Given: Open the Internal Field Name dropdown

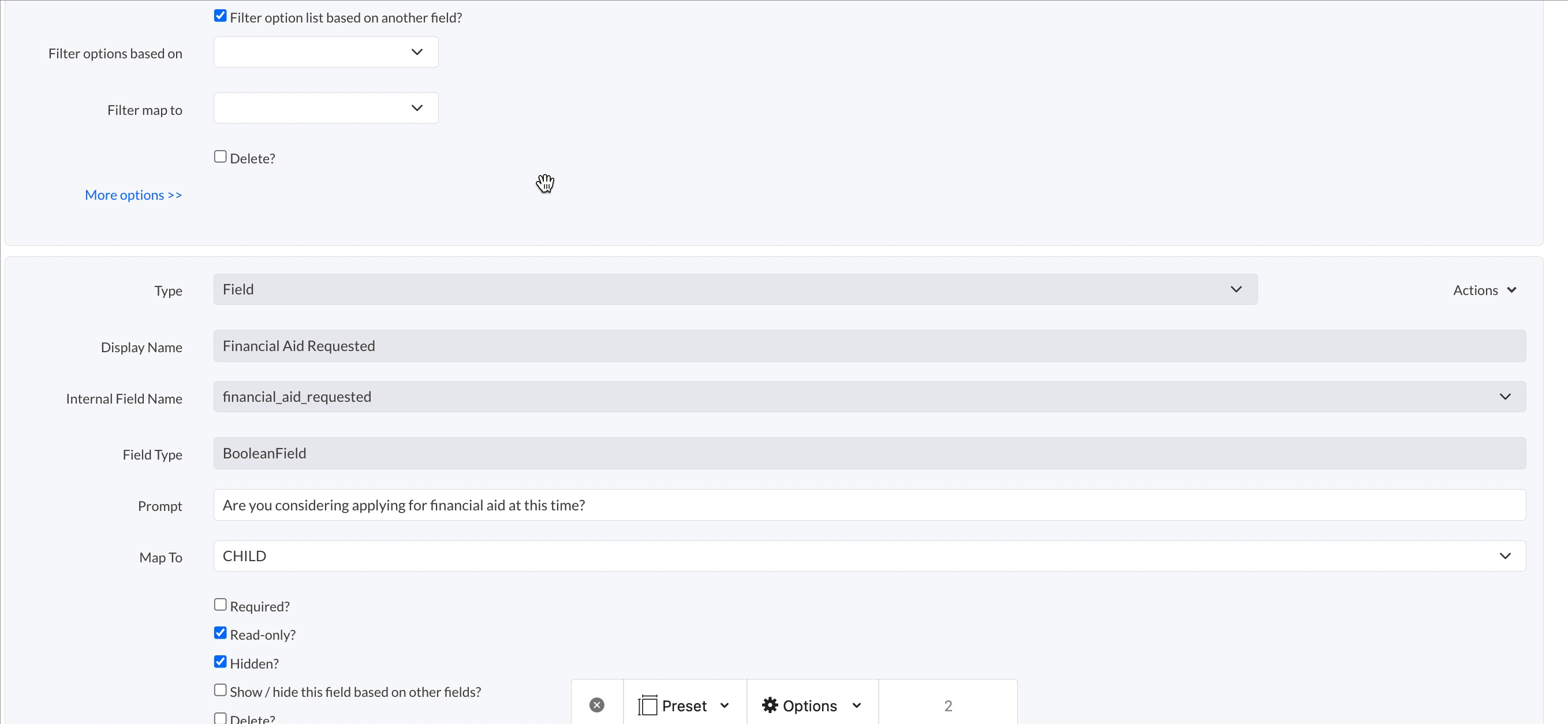Looking at the screenshot, I should (x=869, y=397).
